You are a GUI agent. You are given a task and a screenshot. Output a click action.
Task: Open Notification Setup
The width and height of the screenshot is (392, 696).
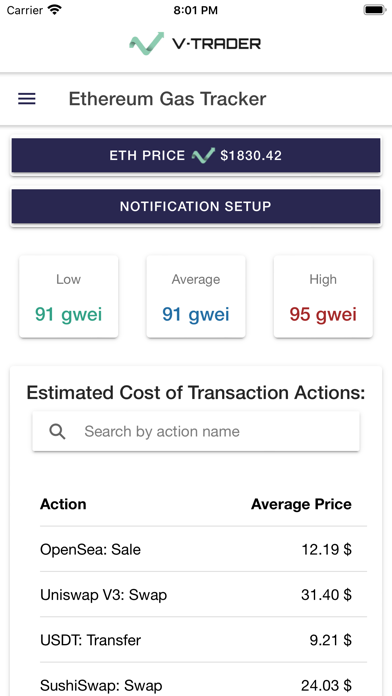point(196,206)
